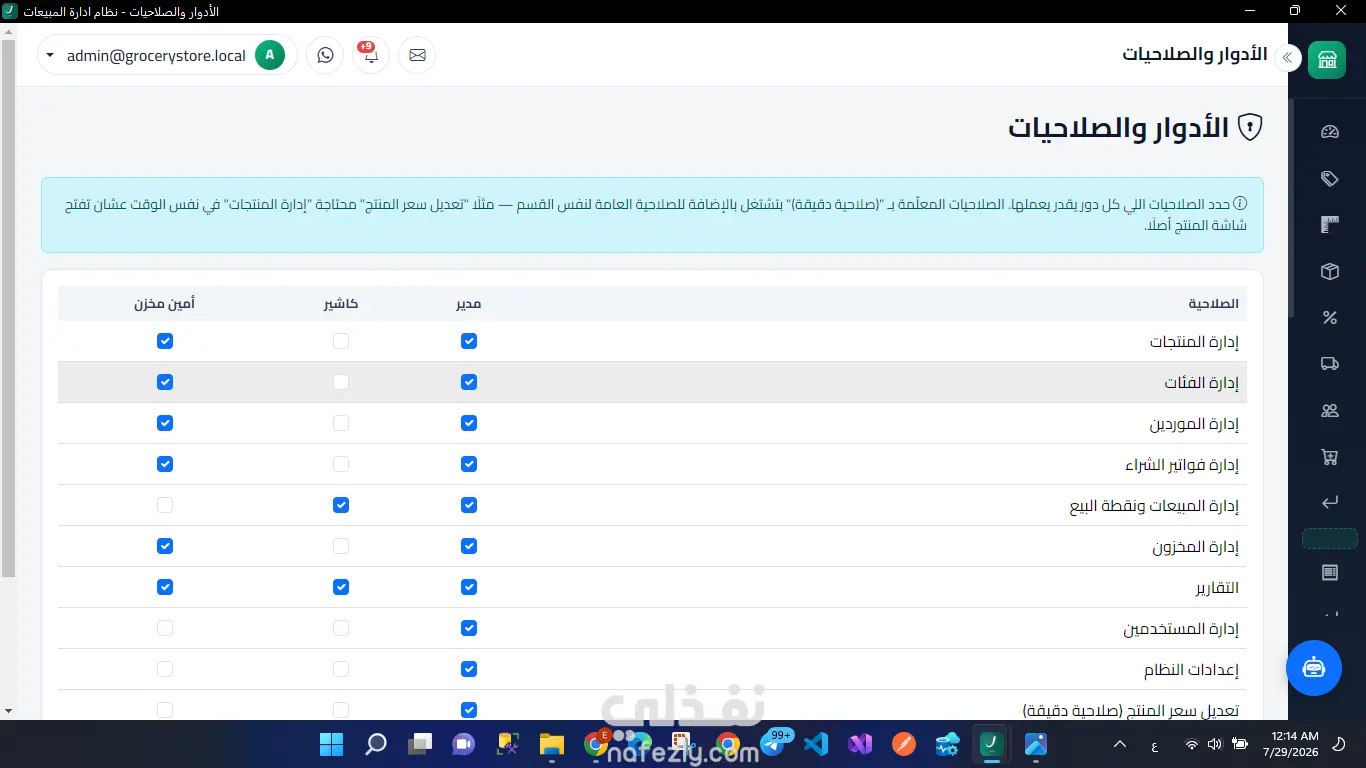Check أمين مخزن for إدارة المبيعات ونقطة البيع
This screenshot has width=1366, height=768.
point(165,505)
